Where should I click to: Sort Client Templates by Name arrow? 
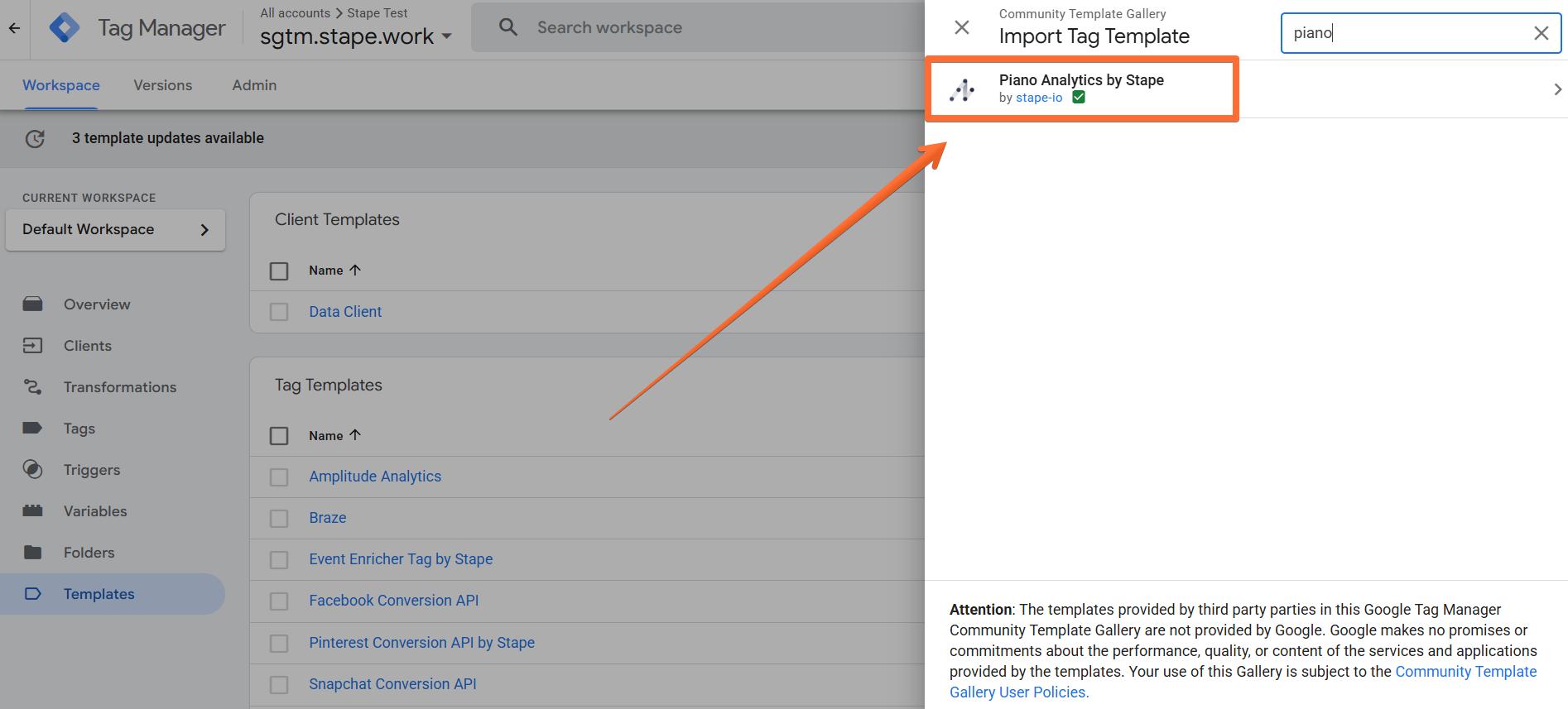pos(355,270)
